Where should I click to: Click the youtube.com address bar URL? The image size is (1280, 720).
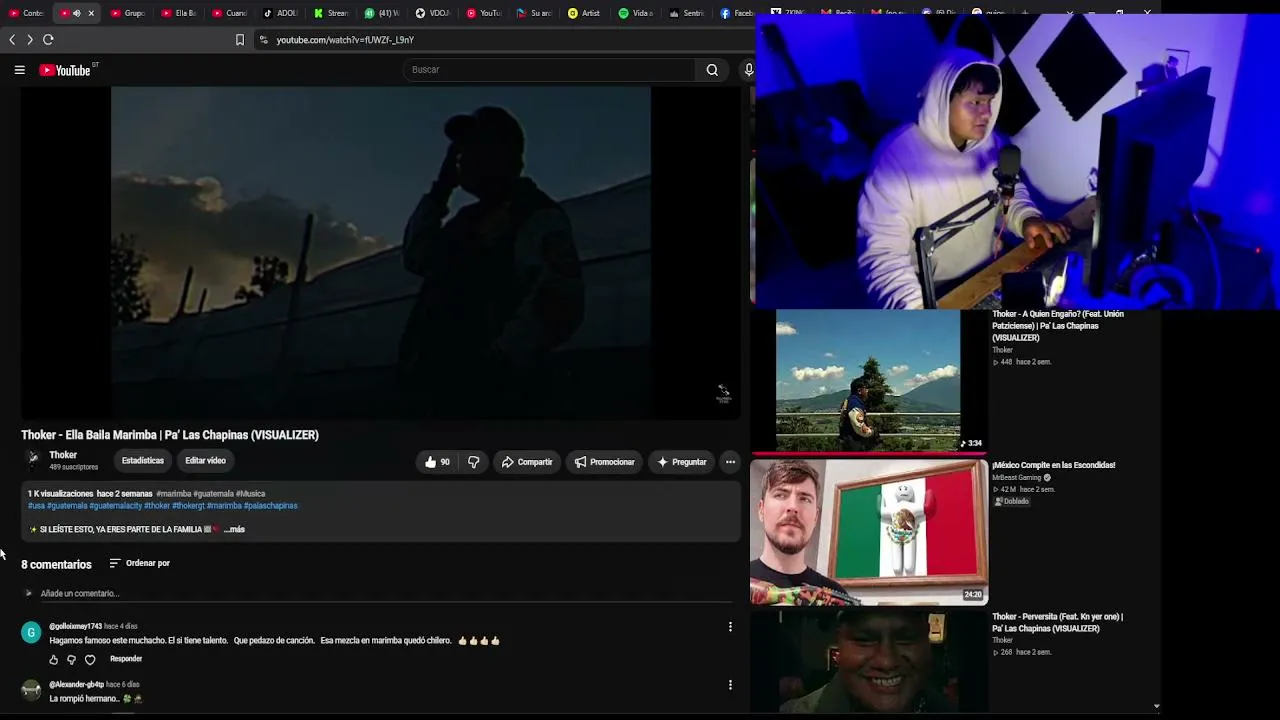[345, 40]
